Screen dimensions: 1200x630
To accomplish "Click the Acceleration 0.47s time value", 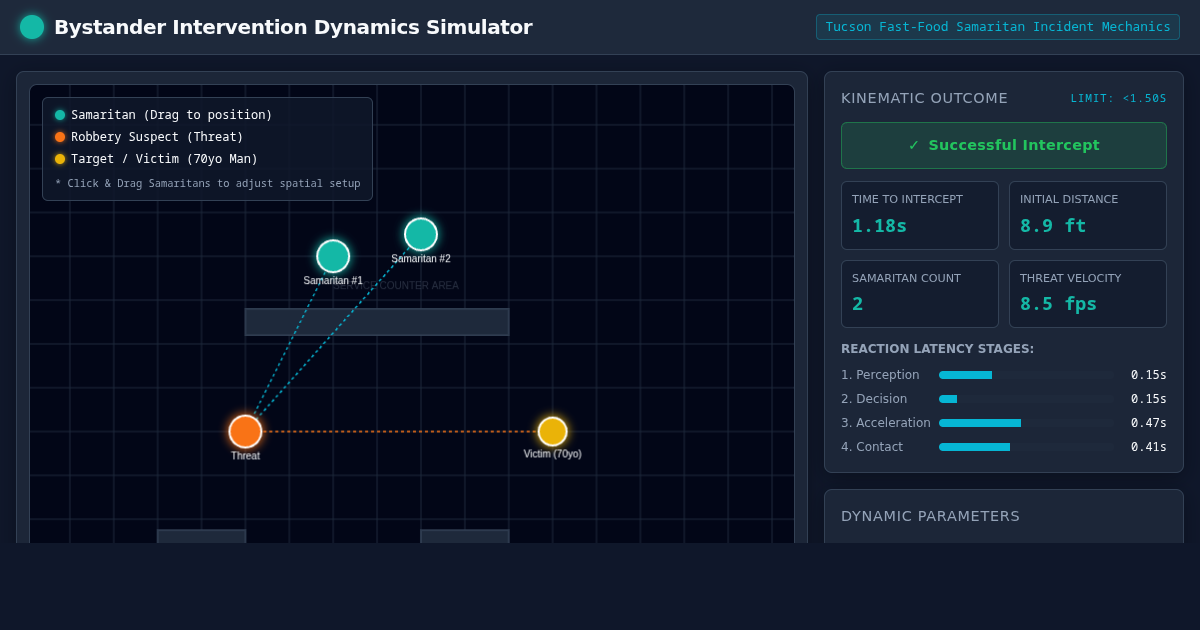I will (x=1148, y=423).
